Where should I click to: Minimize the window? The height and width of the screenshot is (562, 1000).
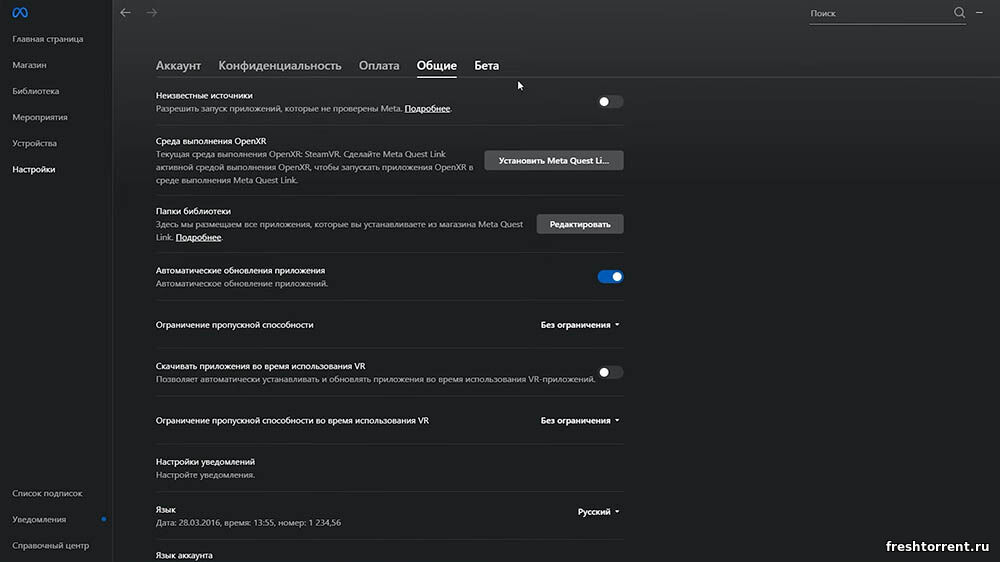(x=980, y=13)
